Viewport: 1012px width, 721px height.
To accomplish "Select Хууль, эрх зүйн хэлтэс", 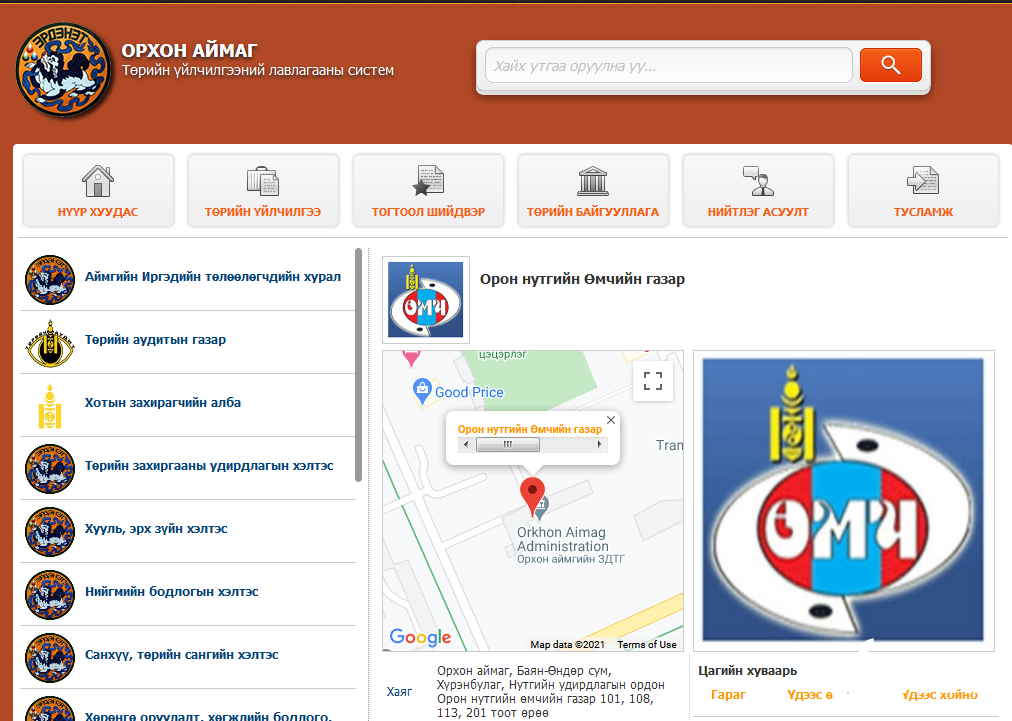I will pos(156,529).
